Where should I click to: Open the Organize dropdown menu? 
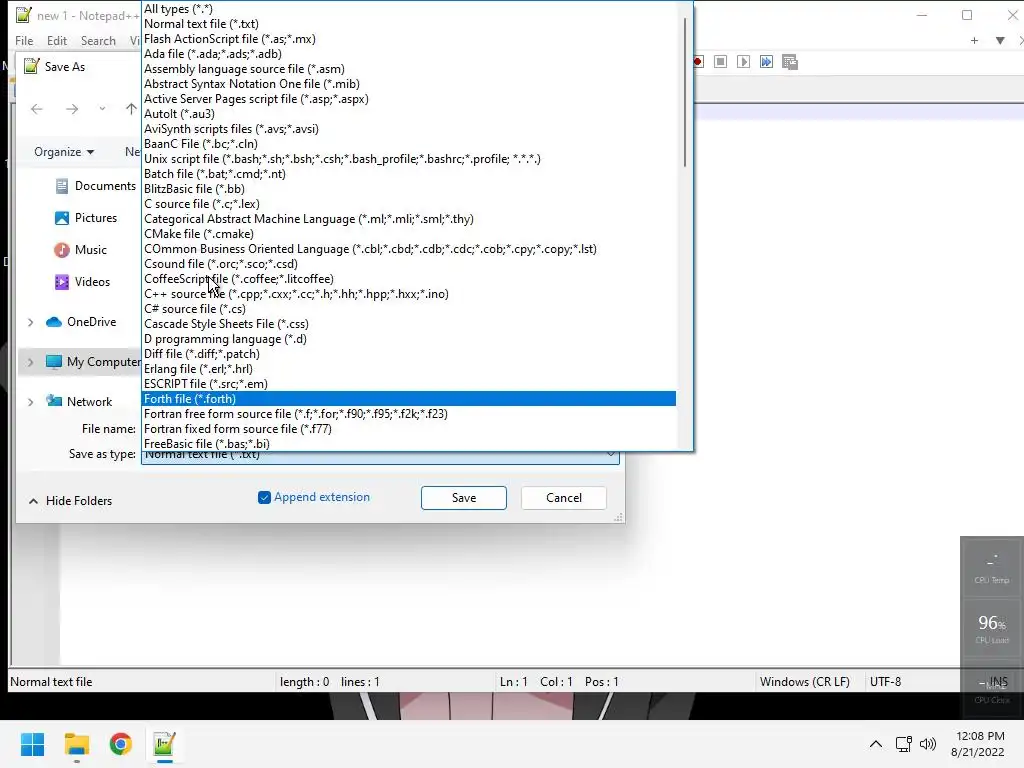[x=64, y=152]
